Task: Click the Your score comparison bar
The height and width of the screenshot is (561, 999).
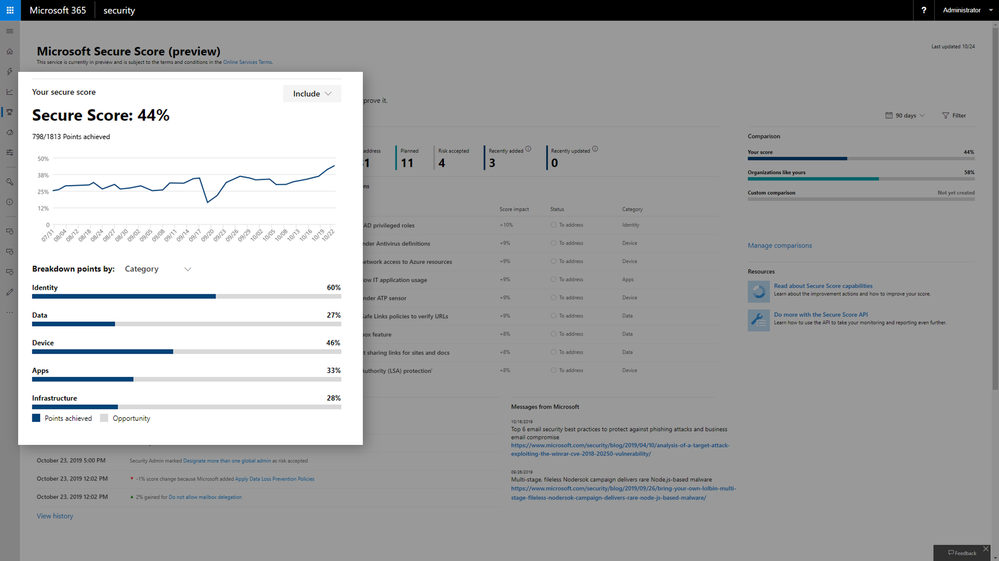Action: coord(861,159)
